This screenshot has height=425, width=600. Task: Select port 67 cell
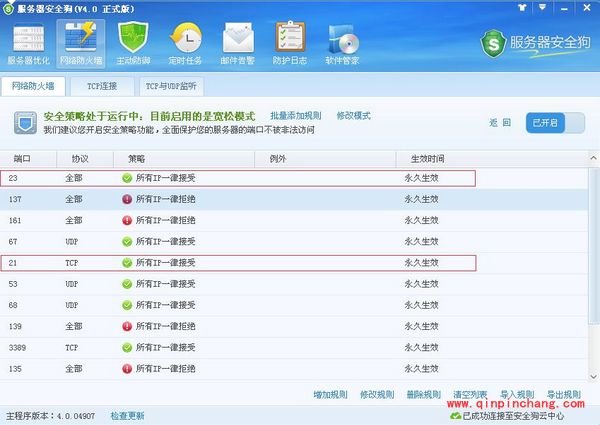coord(13,242)
